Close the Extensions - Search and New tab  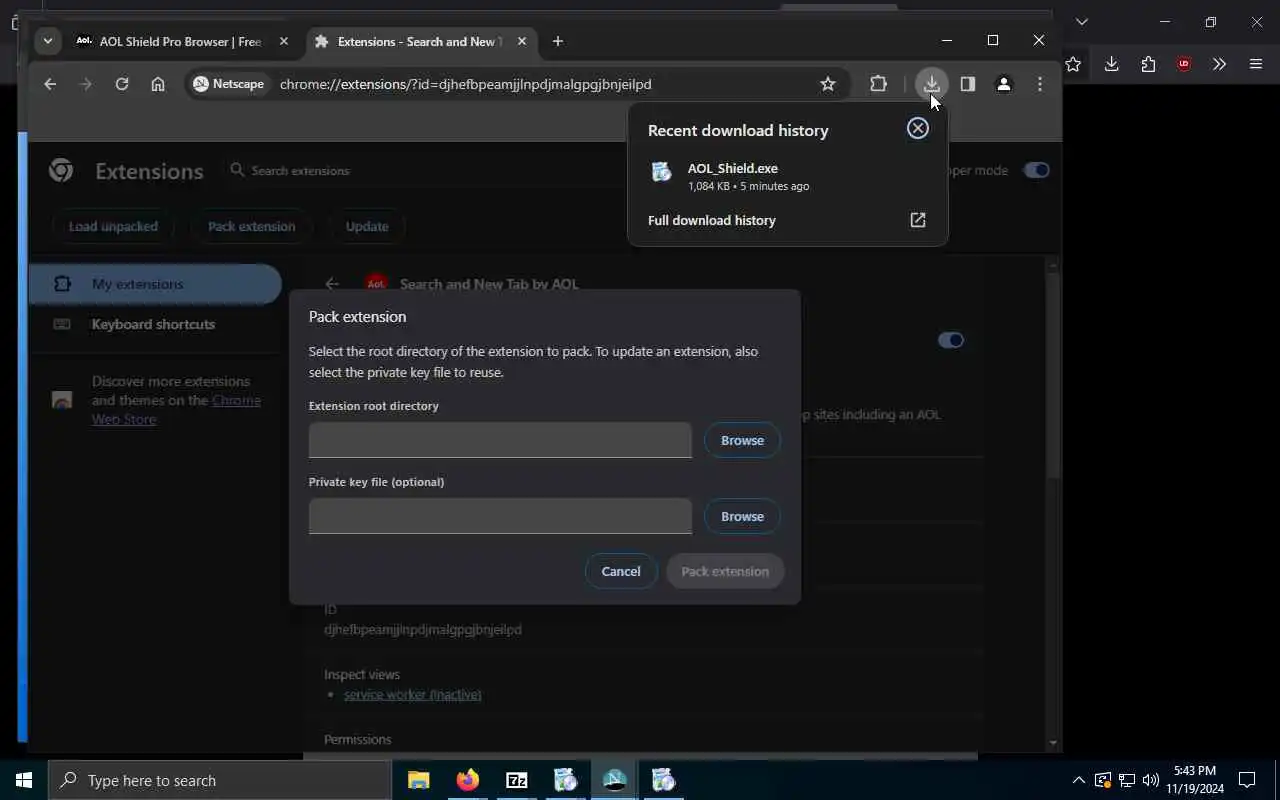click(522, 41)
